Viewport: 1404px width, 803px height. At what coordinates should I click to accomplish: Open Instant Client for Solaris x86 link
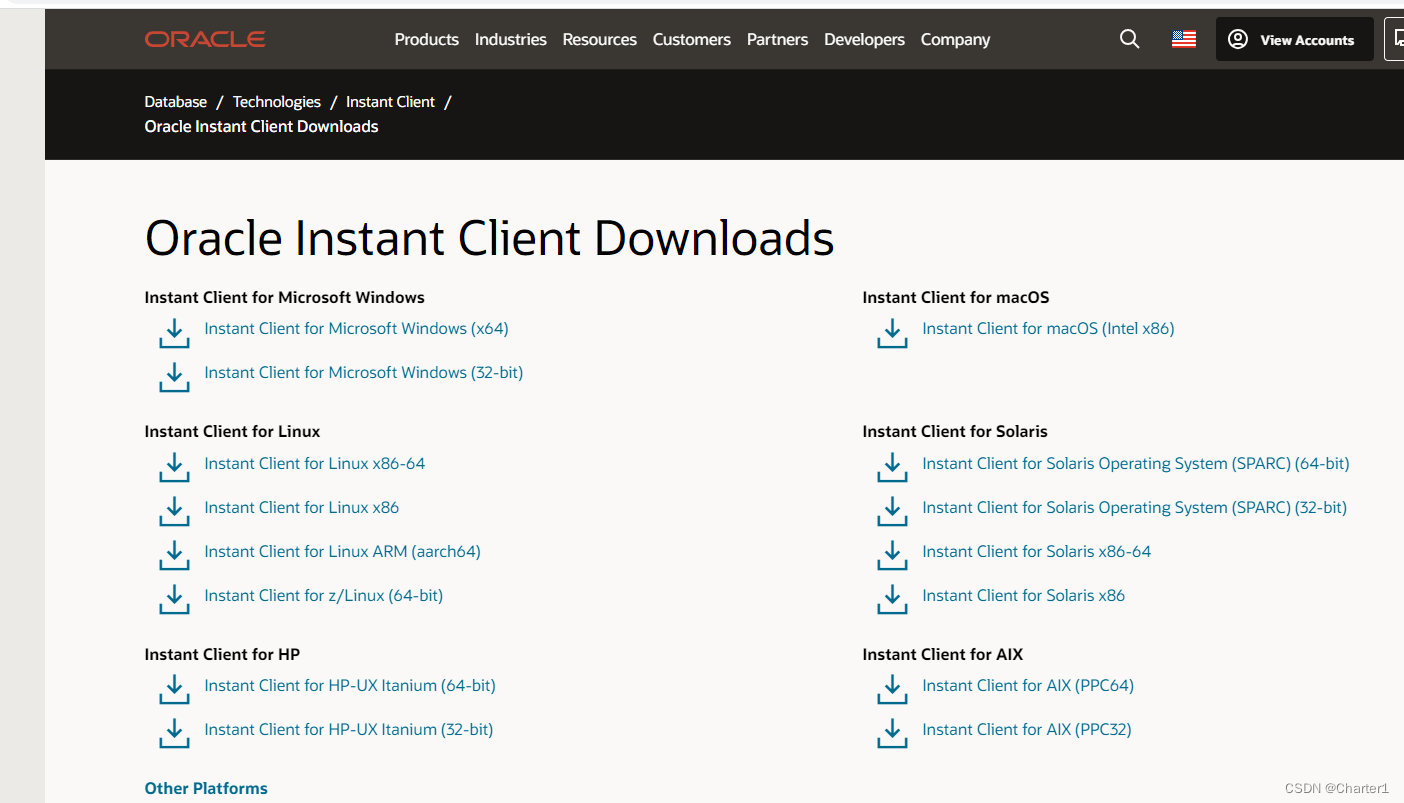tap(1024, 595)
